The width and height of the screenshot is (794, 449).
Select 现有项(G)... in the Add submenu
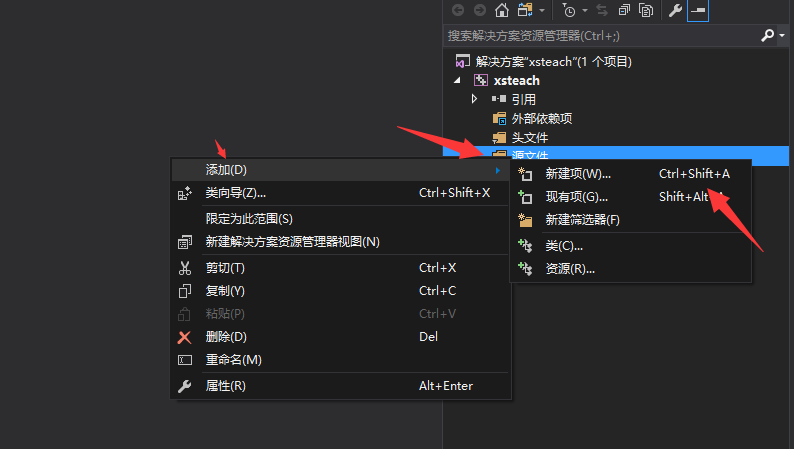pos(576,197)
